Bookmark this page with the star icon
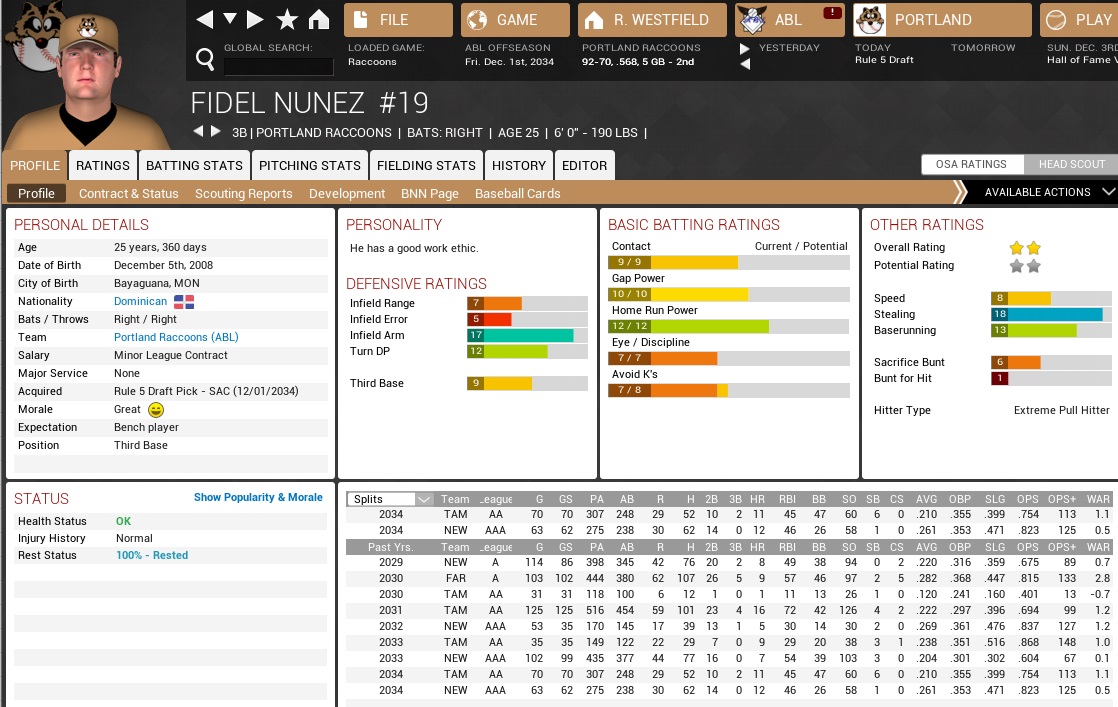Screen dimensions: 1118x707 point(287,20)
